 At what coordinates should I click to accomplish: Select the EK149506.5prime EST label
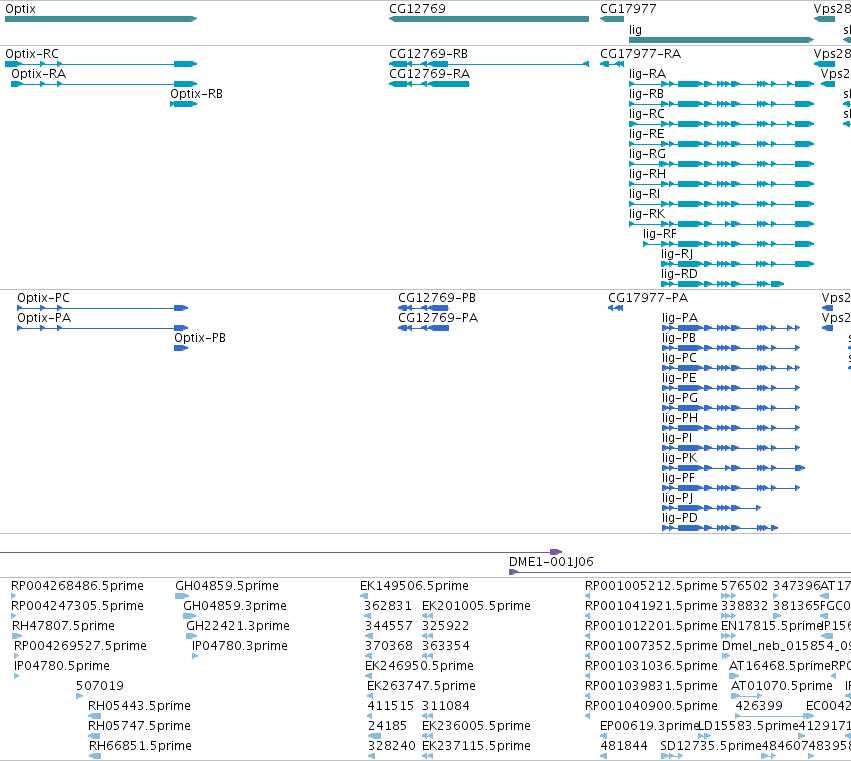coord(415,586)
